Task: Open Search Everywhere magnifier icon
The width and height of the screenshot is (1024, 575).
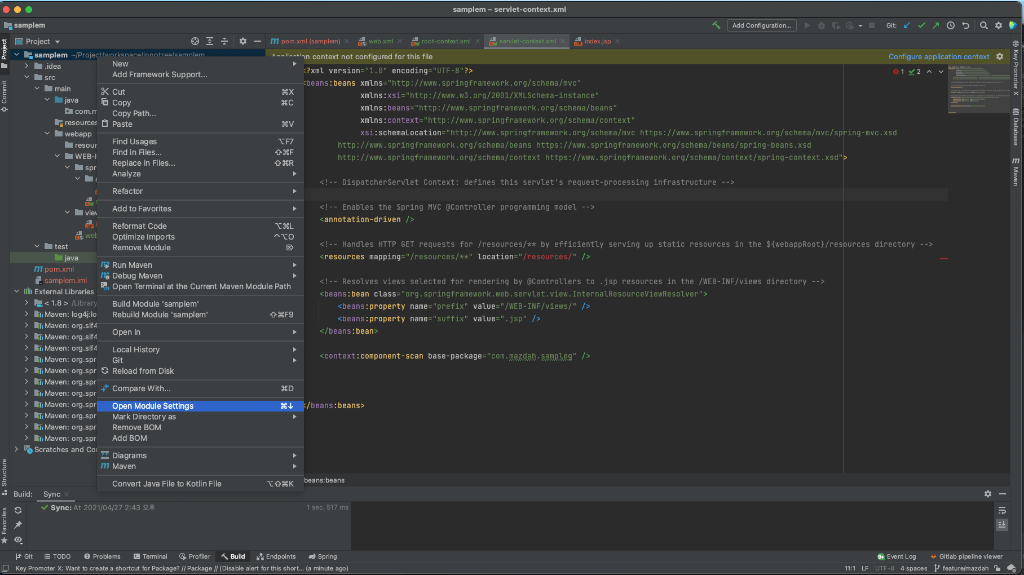Action: [984, 25]
